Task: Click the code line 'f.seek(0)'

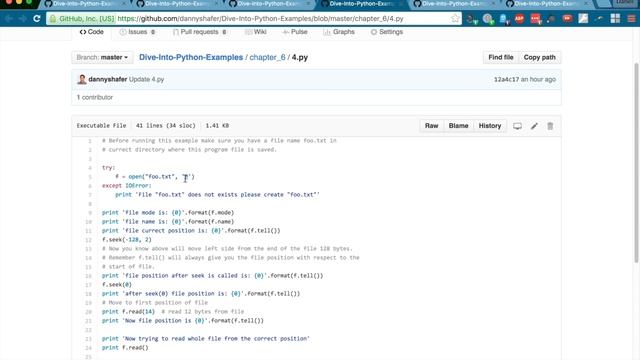Action: [117, 284]
